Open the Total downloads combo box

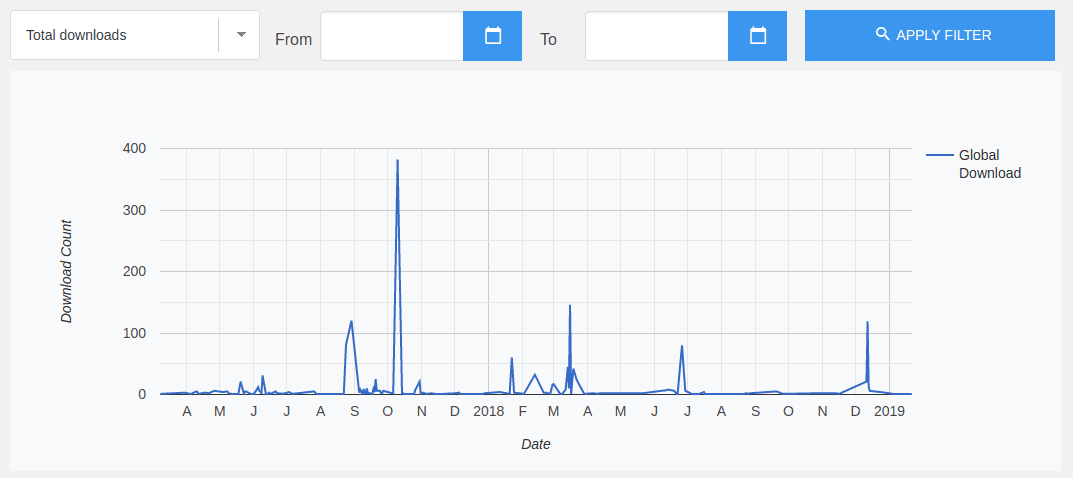(x=135, y=35)
